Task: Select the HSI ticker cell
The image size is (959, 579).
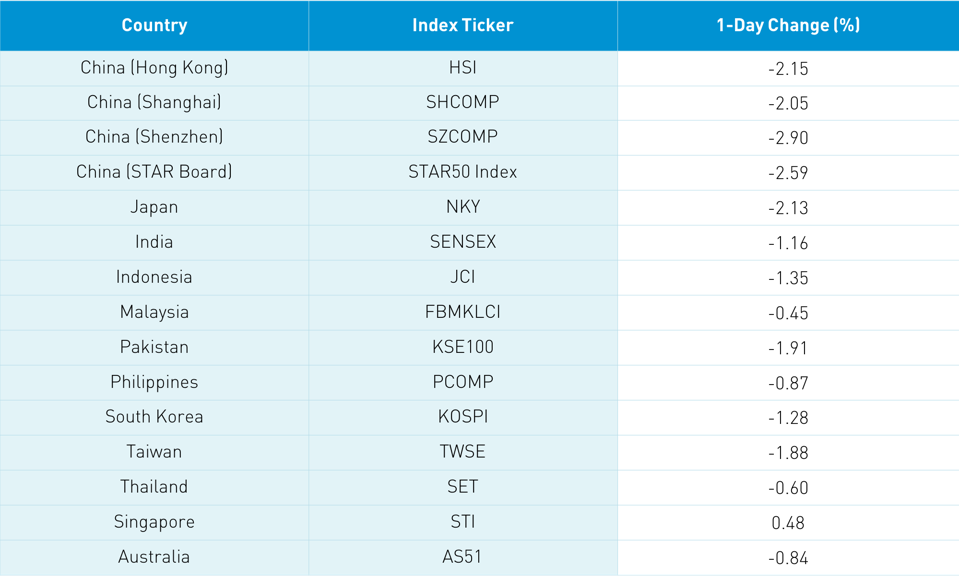Action: click(x=463, y=68)
